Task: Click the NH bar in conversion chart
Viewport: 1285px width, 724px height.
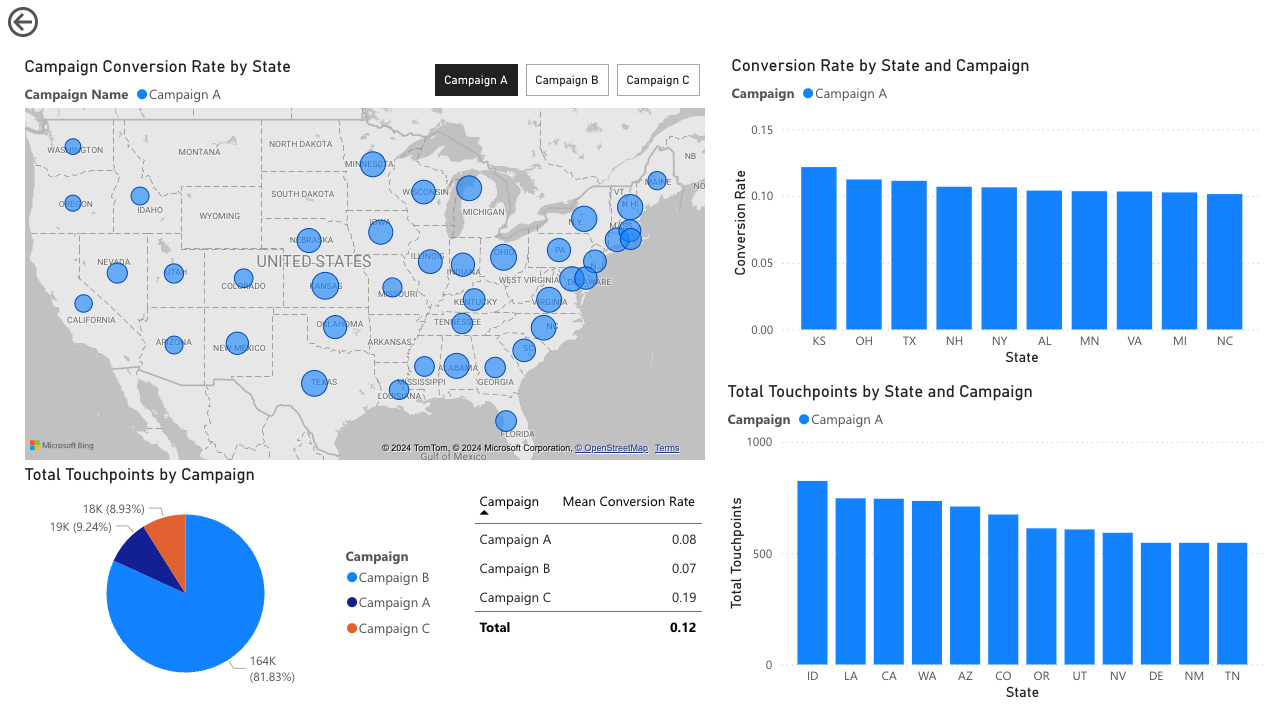Action: [x=954, y=258]
